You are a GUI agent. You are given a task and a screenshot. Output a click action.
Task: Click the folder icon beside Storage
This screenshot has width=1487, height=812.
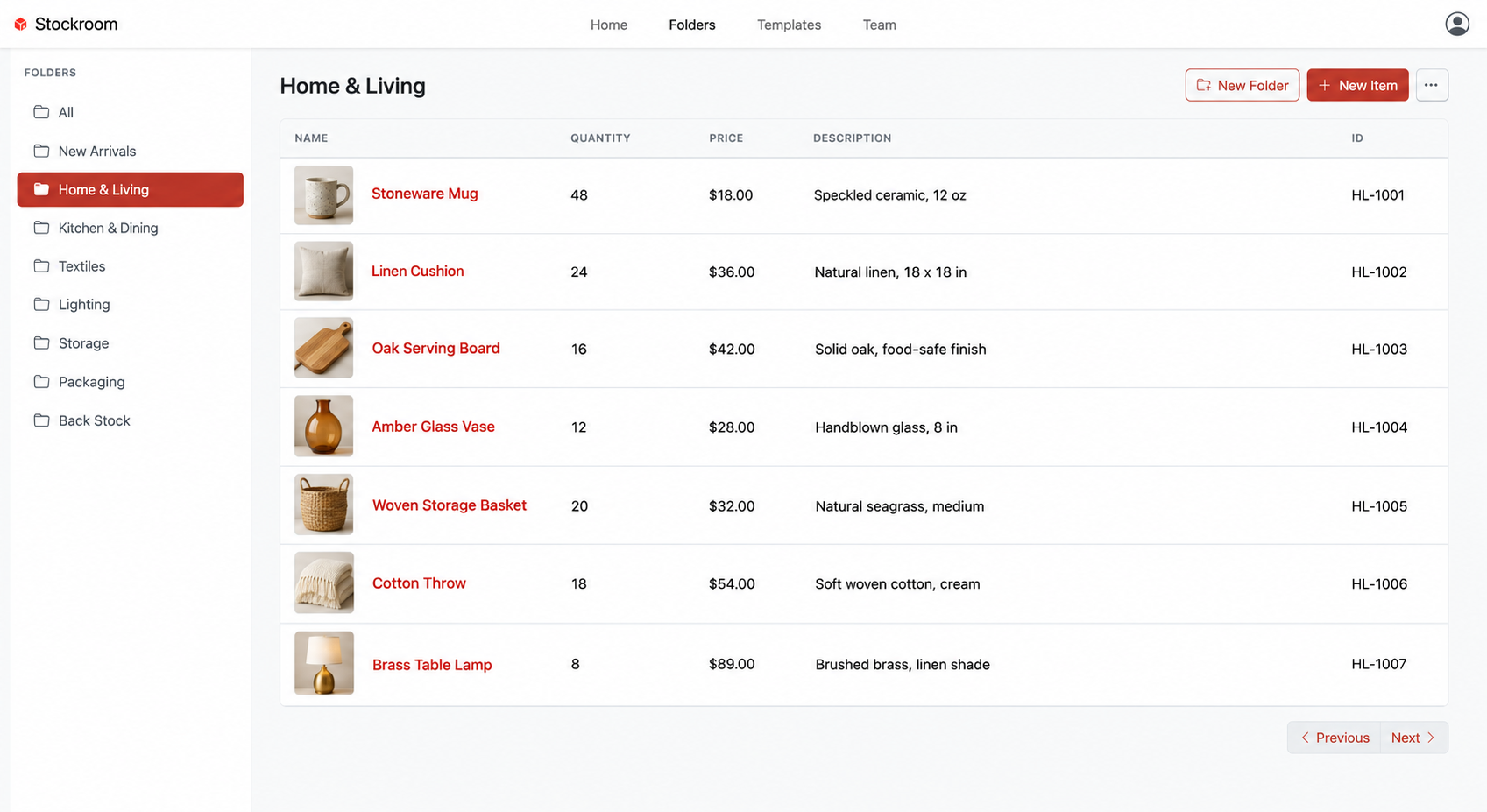41,343
